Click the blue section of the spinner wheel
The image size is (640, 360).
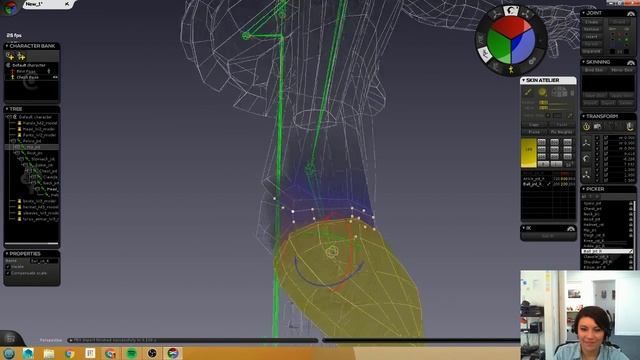[x=522, y=46]
